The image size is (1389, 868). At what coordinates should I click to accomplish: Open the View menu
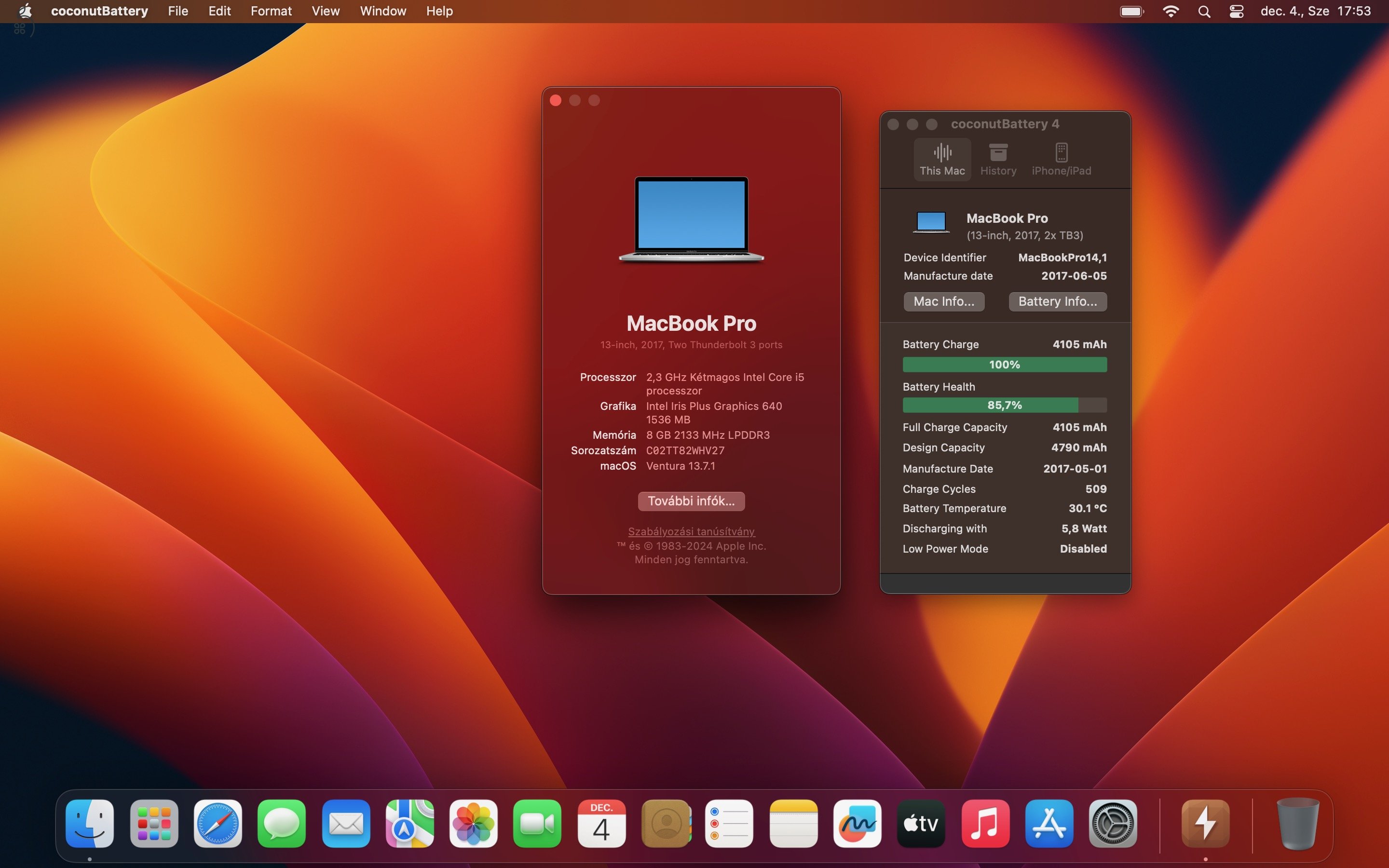pos(326,11)
